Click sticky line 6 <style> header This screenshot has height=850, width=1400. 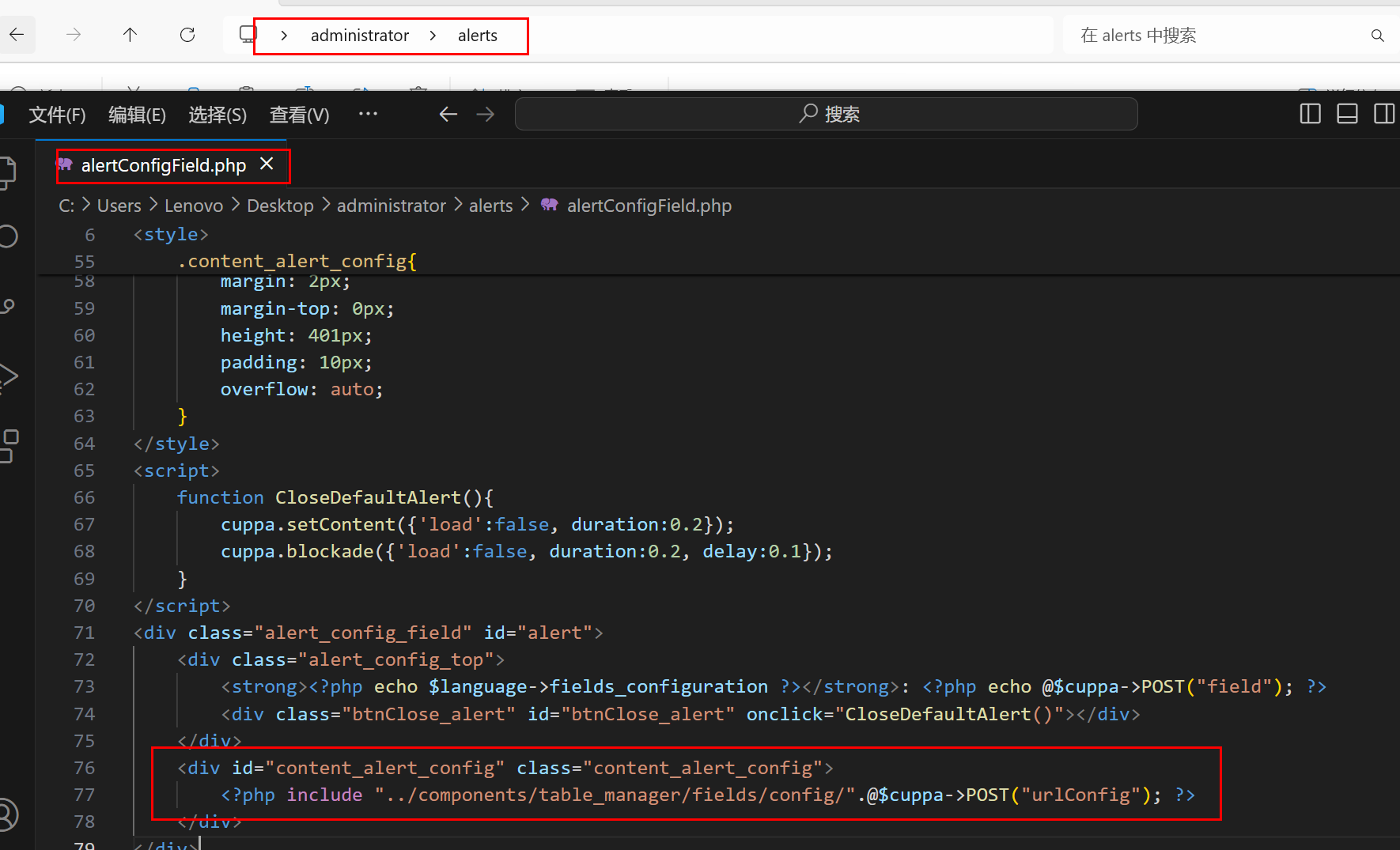click(171, 235)
